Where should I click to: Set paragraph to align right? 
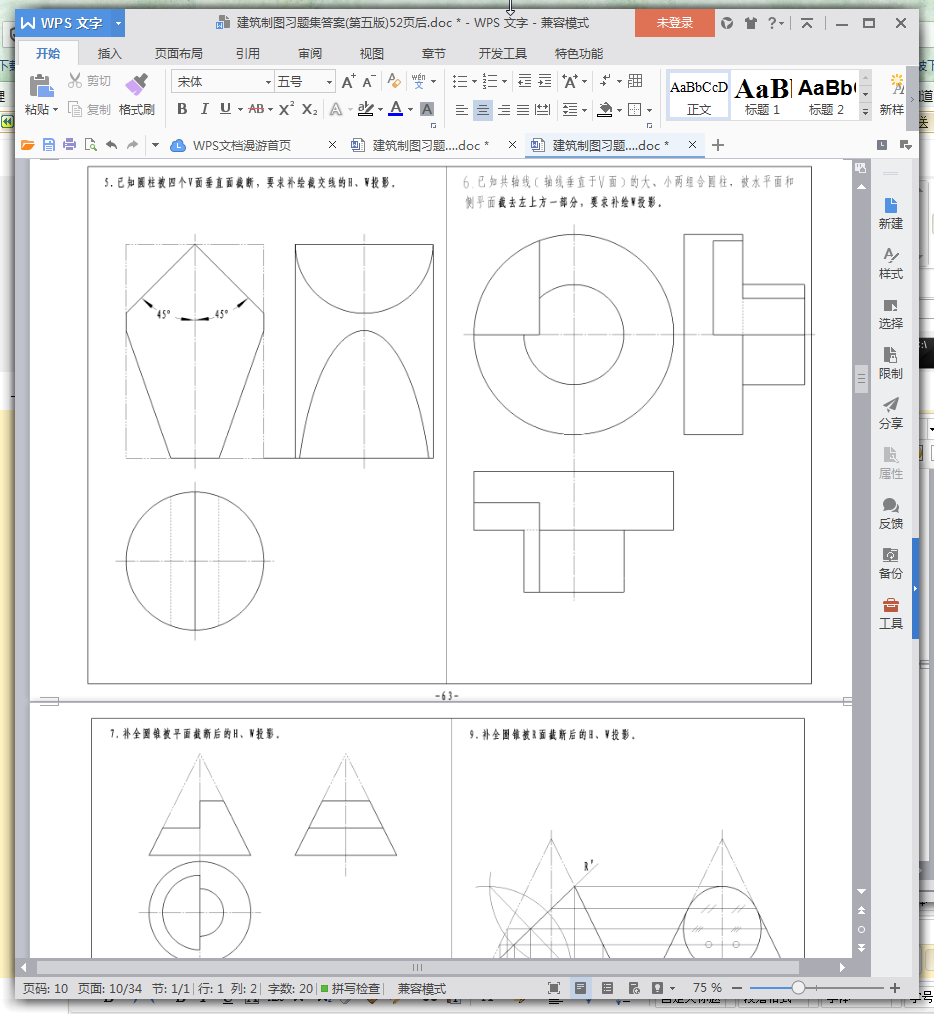click(504, 109)
